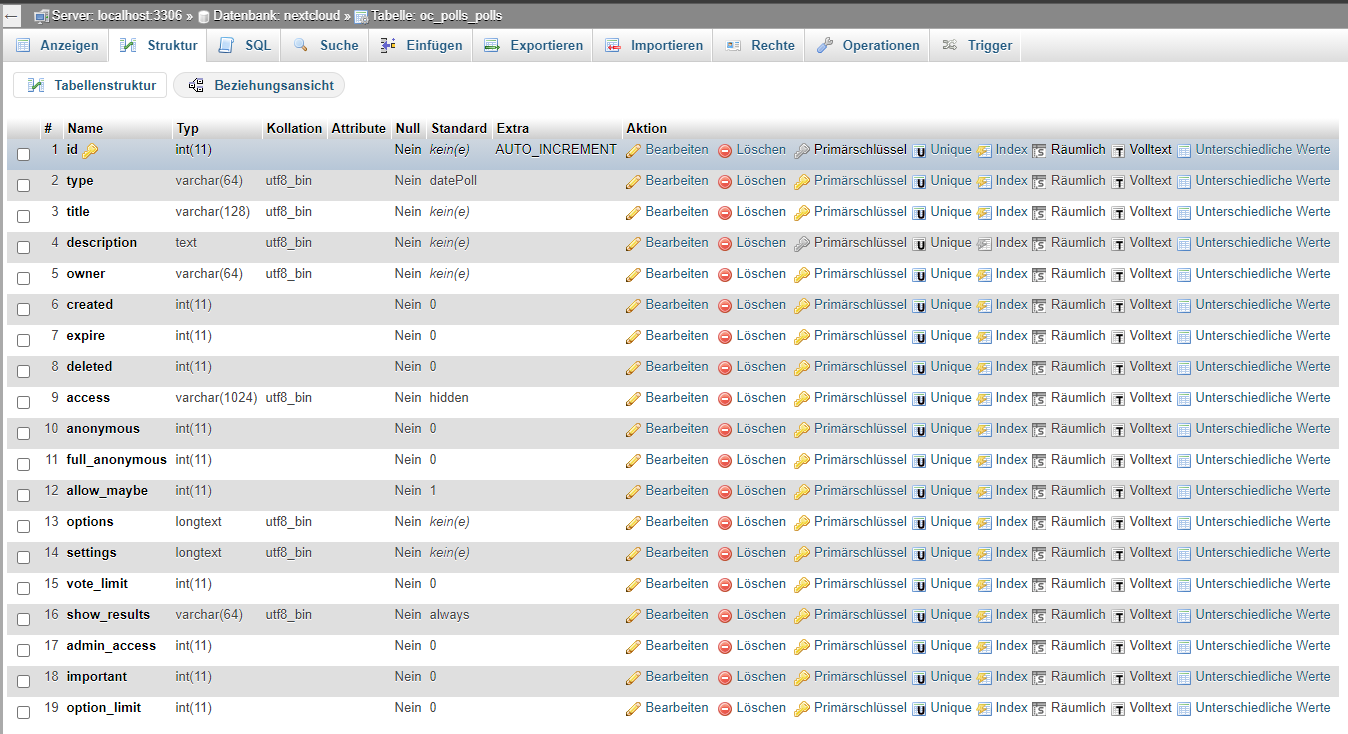Click the pencil icon for full_anonymous
1348x734 pixels.
pos(633,461)
